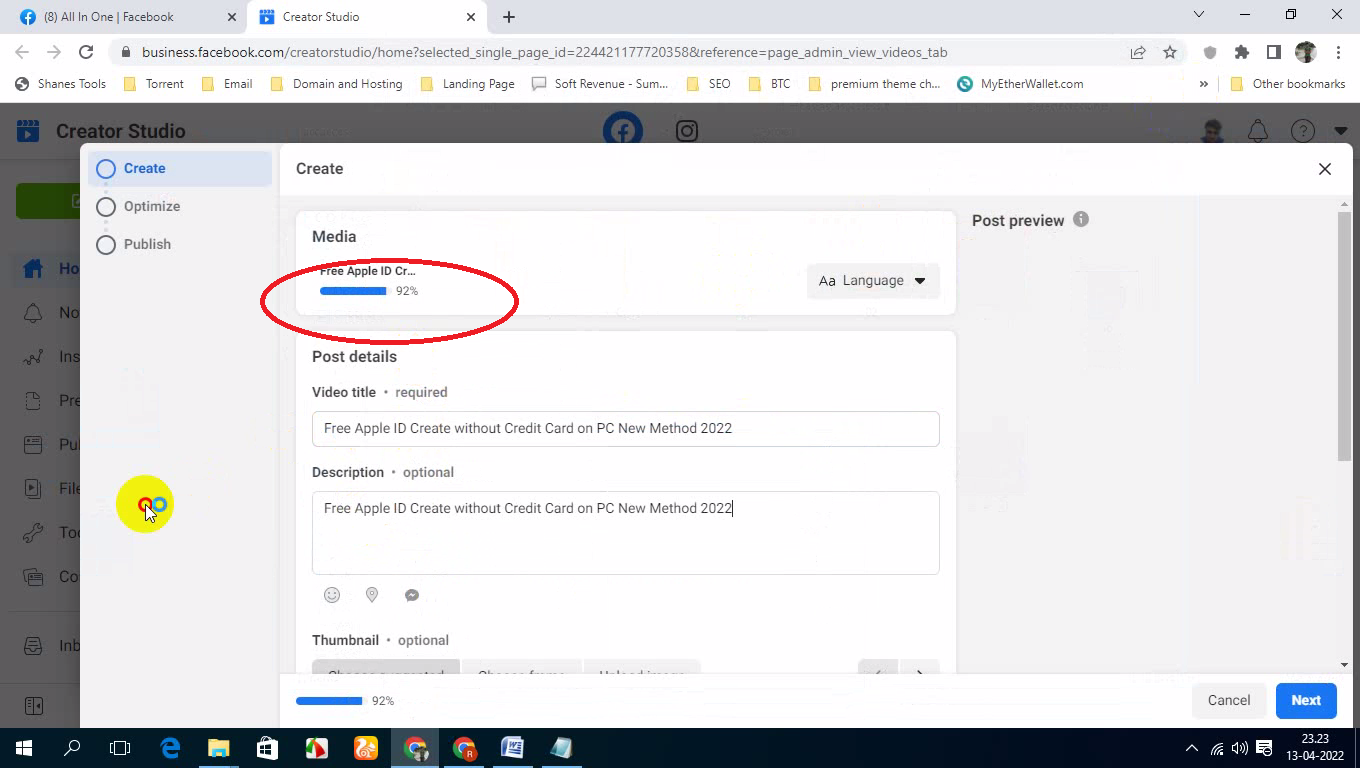Click the Messenger icon below the description
The height and width of the screenshot is (768, 1360).
(x=412, y=595)
